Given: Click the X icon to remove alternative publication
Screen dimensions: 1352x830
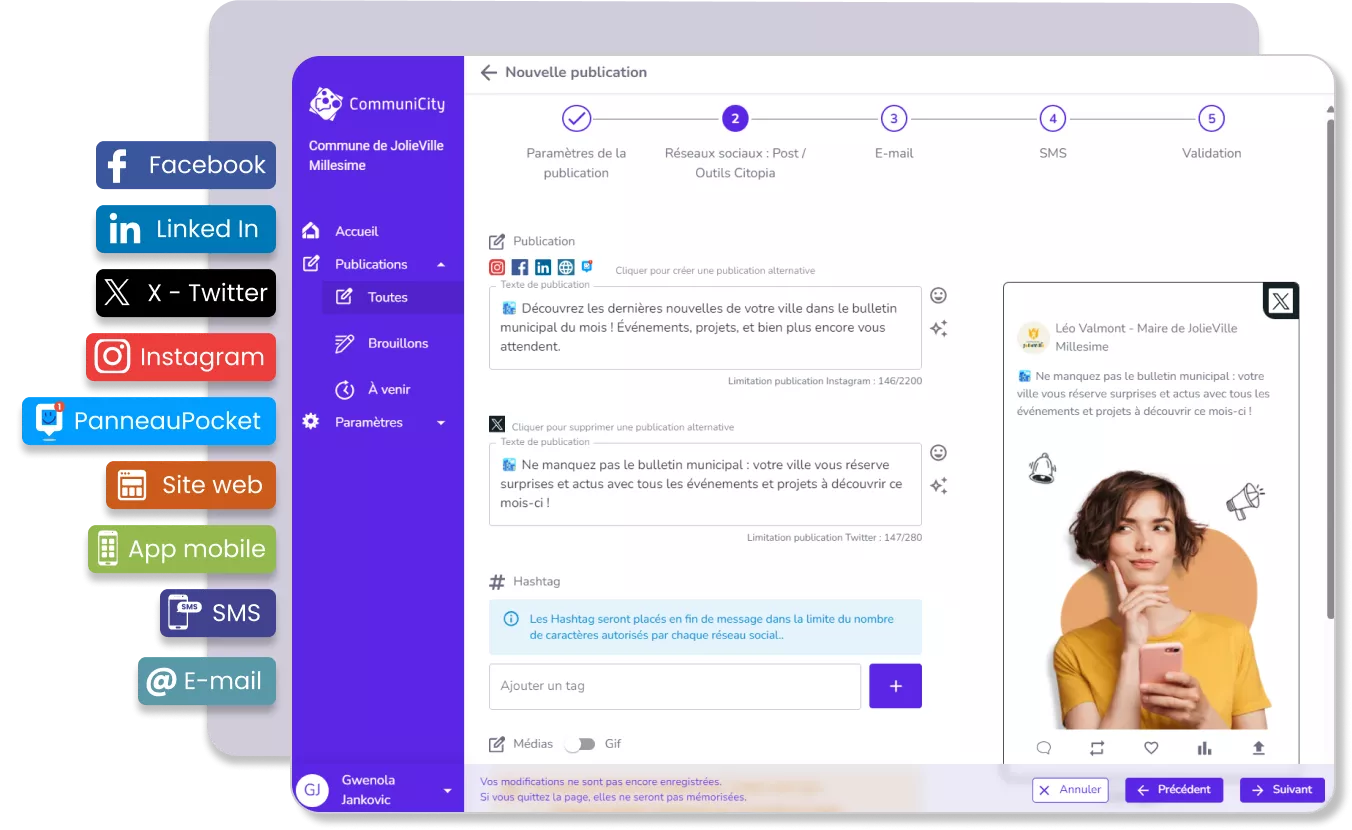Looking at the screenshot, I should [x=497, y=425].
